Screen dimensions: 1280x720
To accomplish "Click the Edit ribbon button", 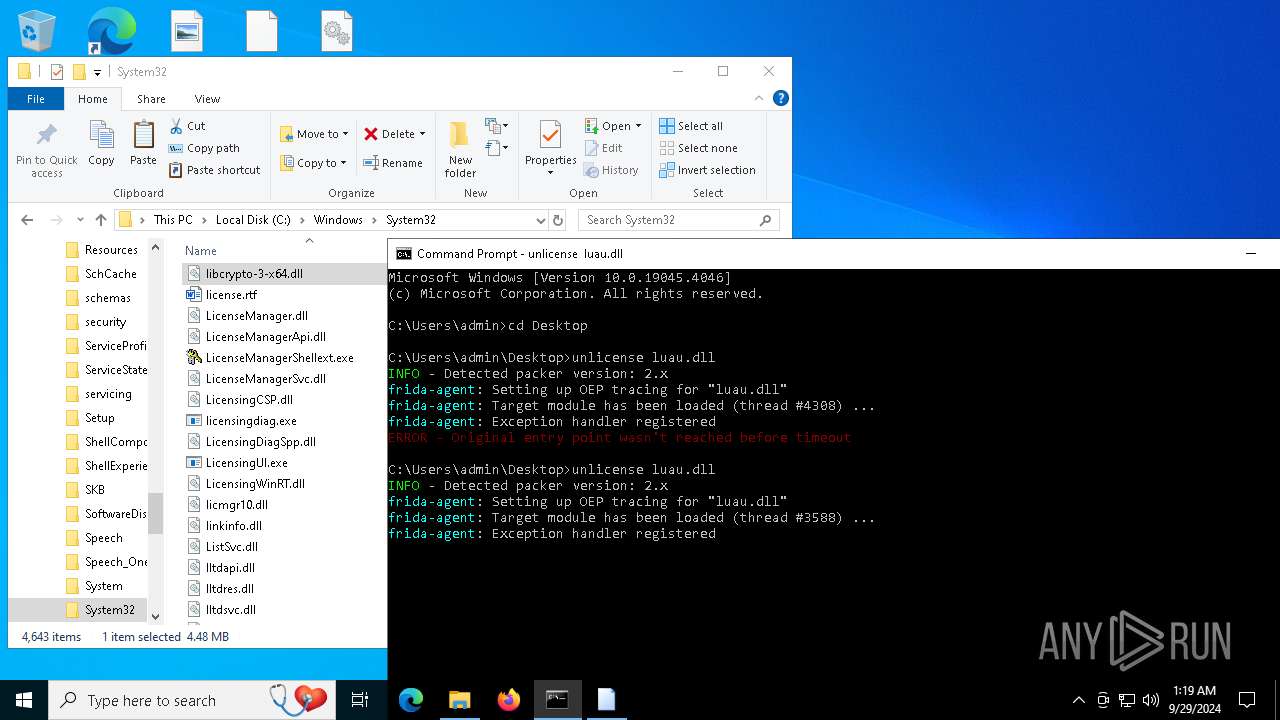I will point(604,148).
